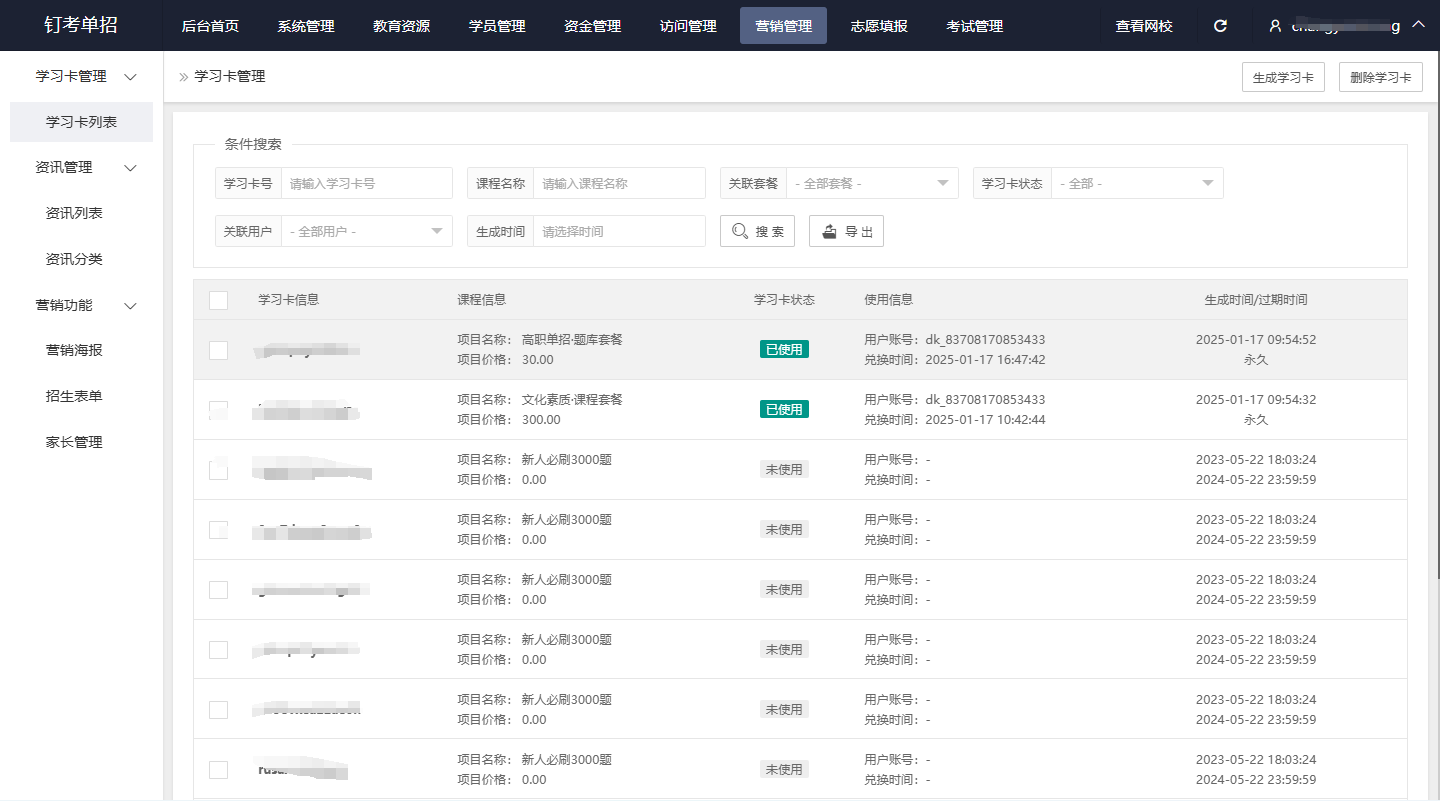Click the 钉考单招 logo

tap(81, 25)
